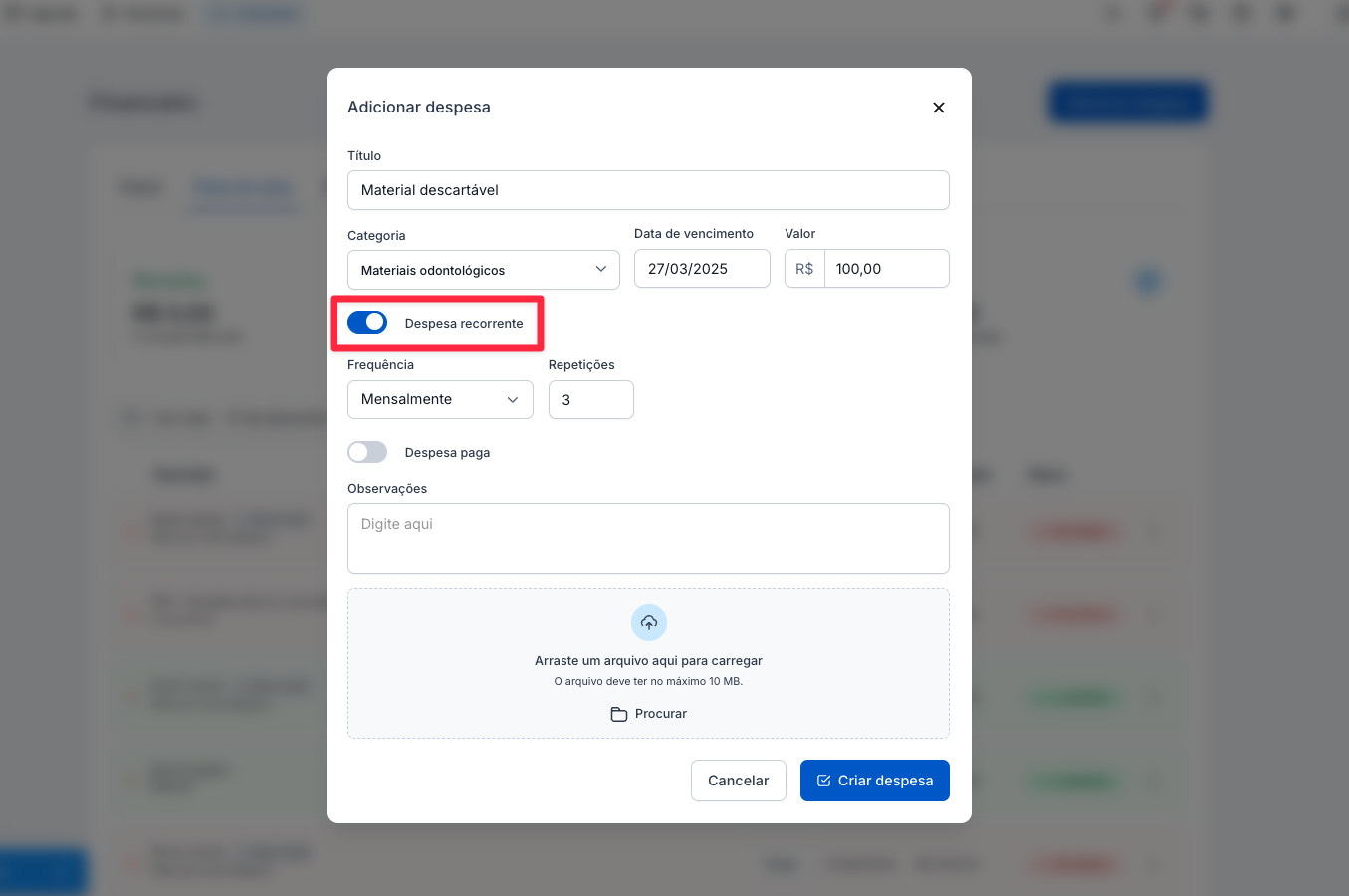The height and width of the screenshot is (896, 1349).
Task: Close the Adicionar despesa dialog
Action: (x=938, y=108)
